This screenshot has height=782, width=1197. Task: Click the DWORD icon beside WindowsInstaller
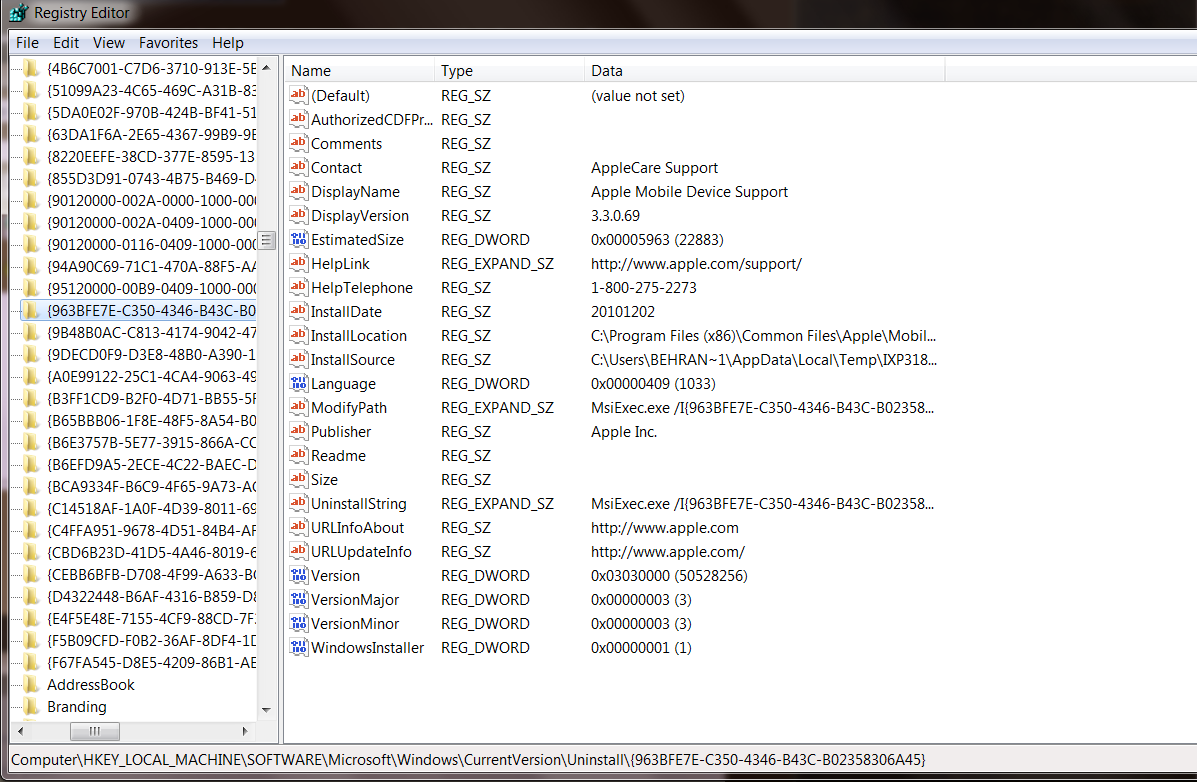(x=298, y=648)
